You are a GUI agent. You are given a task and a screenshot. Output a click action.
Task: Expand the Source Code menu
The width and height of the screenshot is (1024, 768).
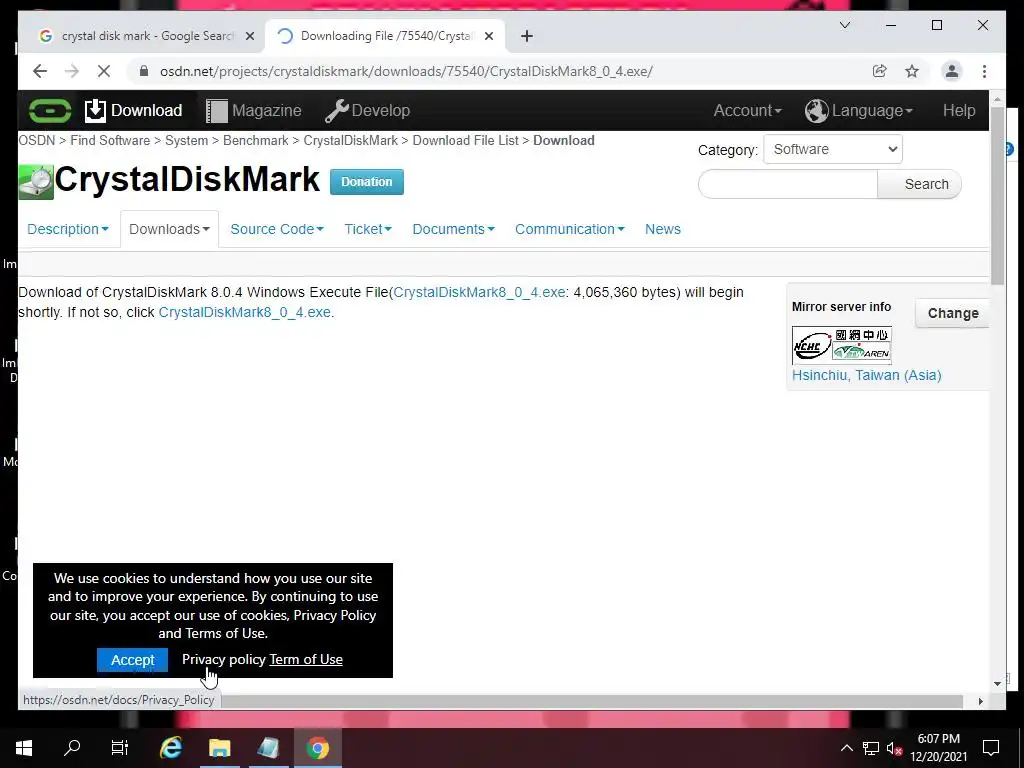coord(277,229)
